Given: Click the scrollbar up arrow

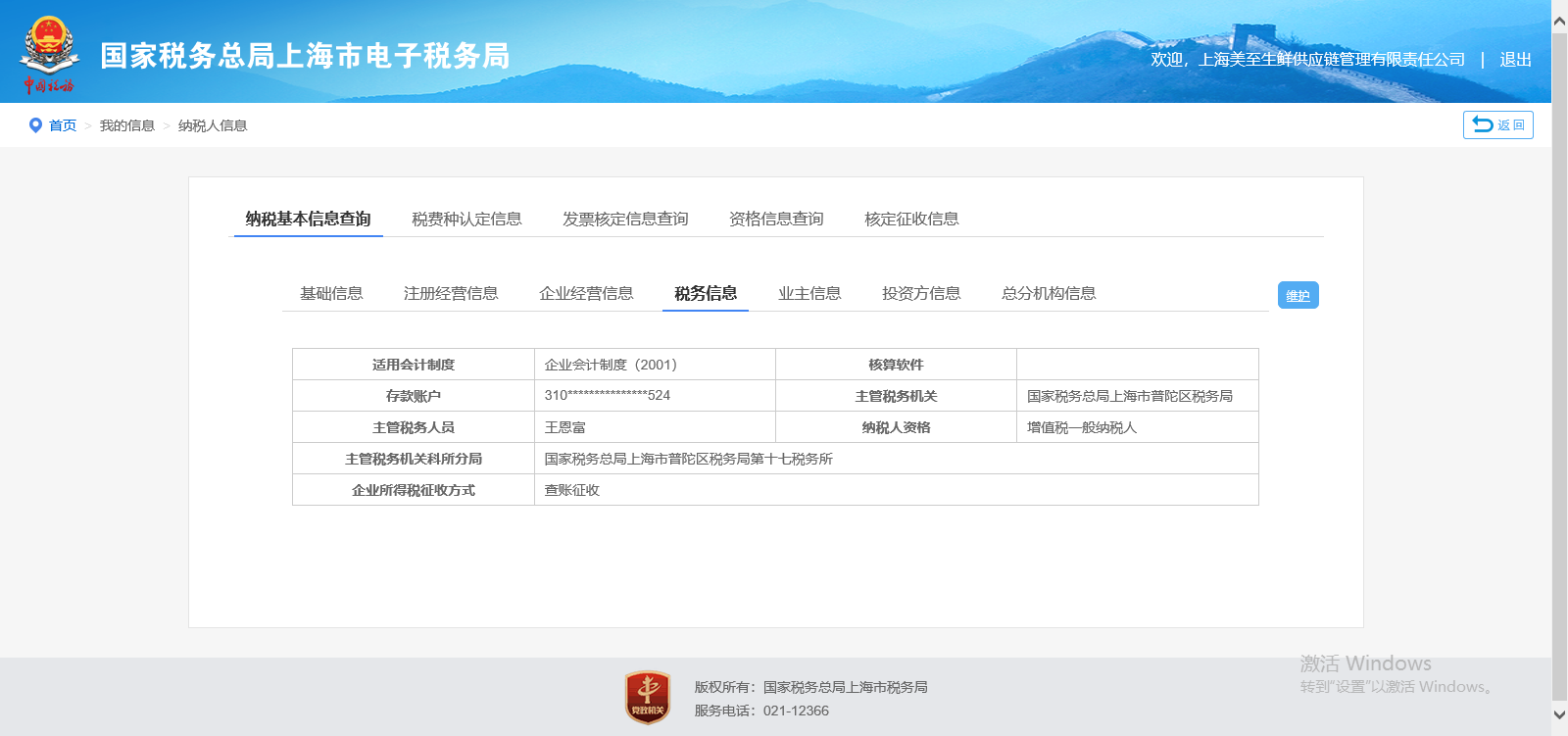Looking at the screenshot, I should coord(1559,20).
